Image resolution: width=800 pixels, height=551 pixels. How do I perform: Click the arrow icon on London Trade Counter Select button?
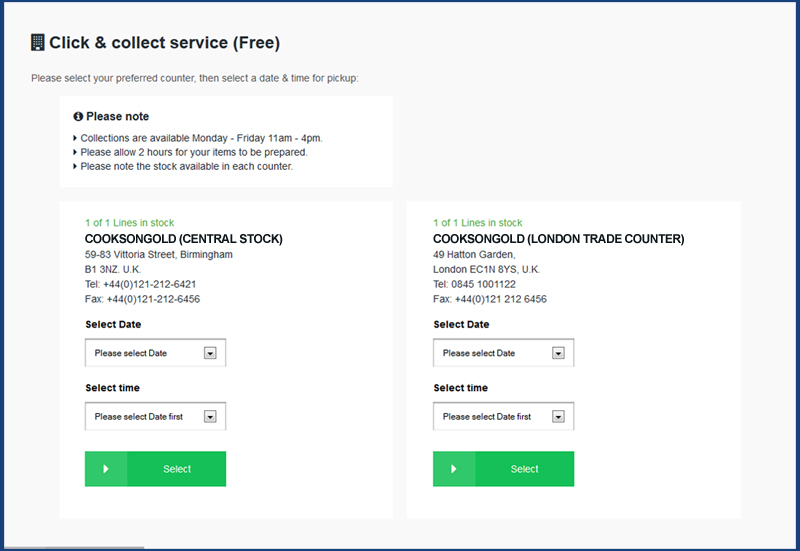pos(454,469)
